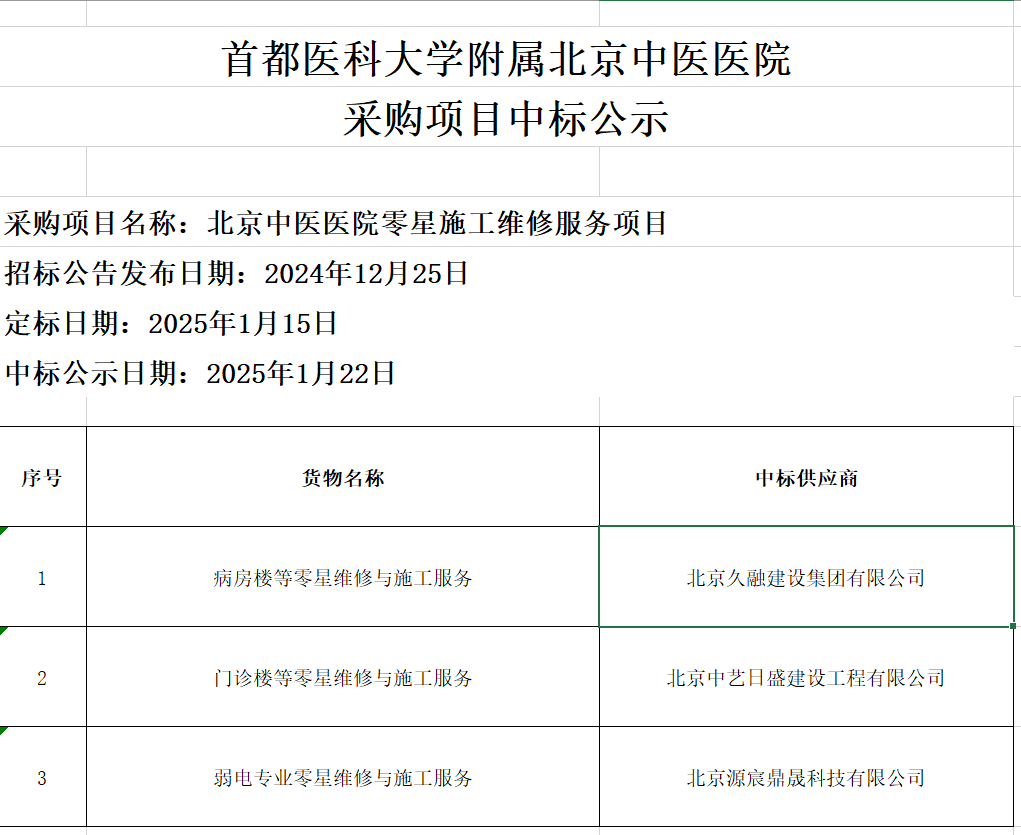Click the "招标公告发布日期：2024年12月25日" cell

[x=507, y=272]
